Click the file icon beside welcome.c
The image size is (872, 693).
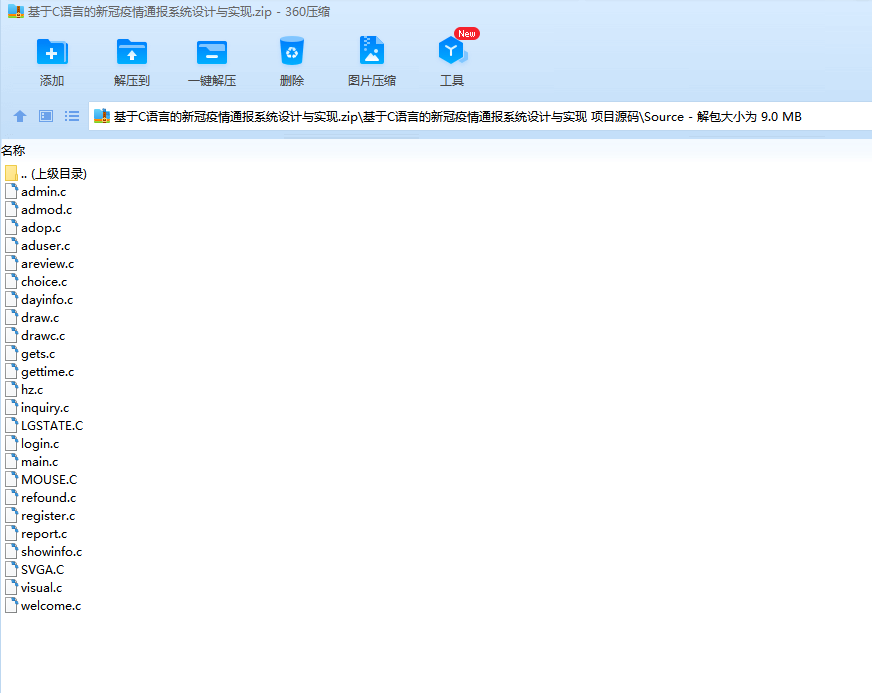(11, 605)
